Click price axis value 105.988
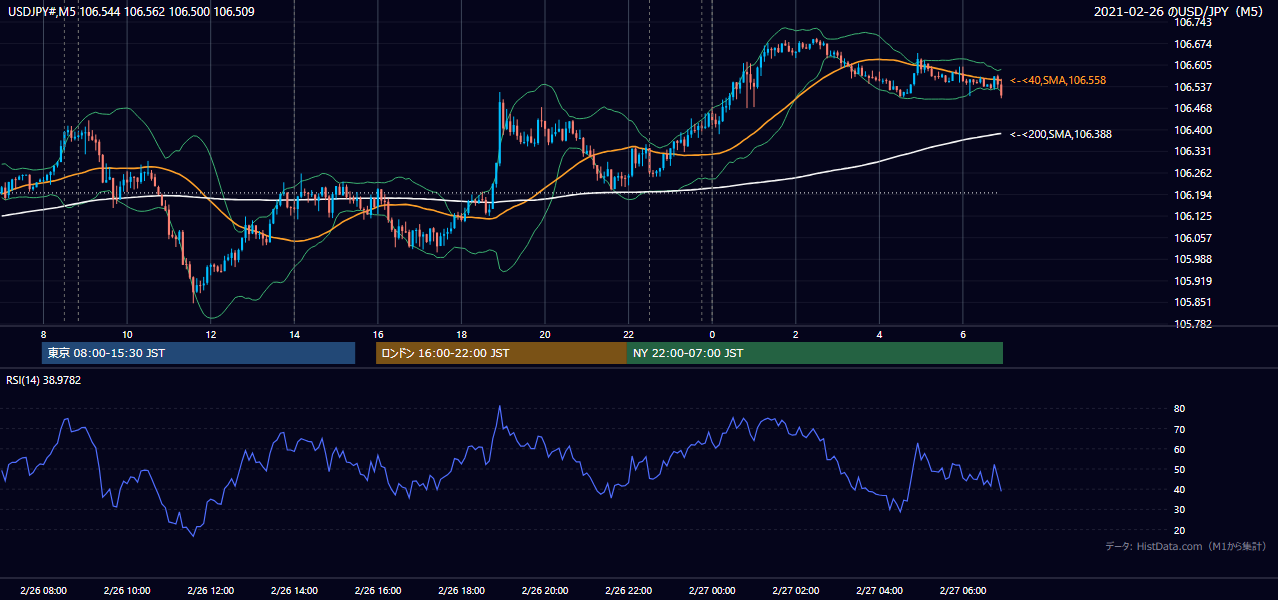The width and height of the screenshot is (1278, 600). coord(1193,259)
